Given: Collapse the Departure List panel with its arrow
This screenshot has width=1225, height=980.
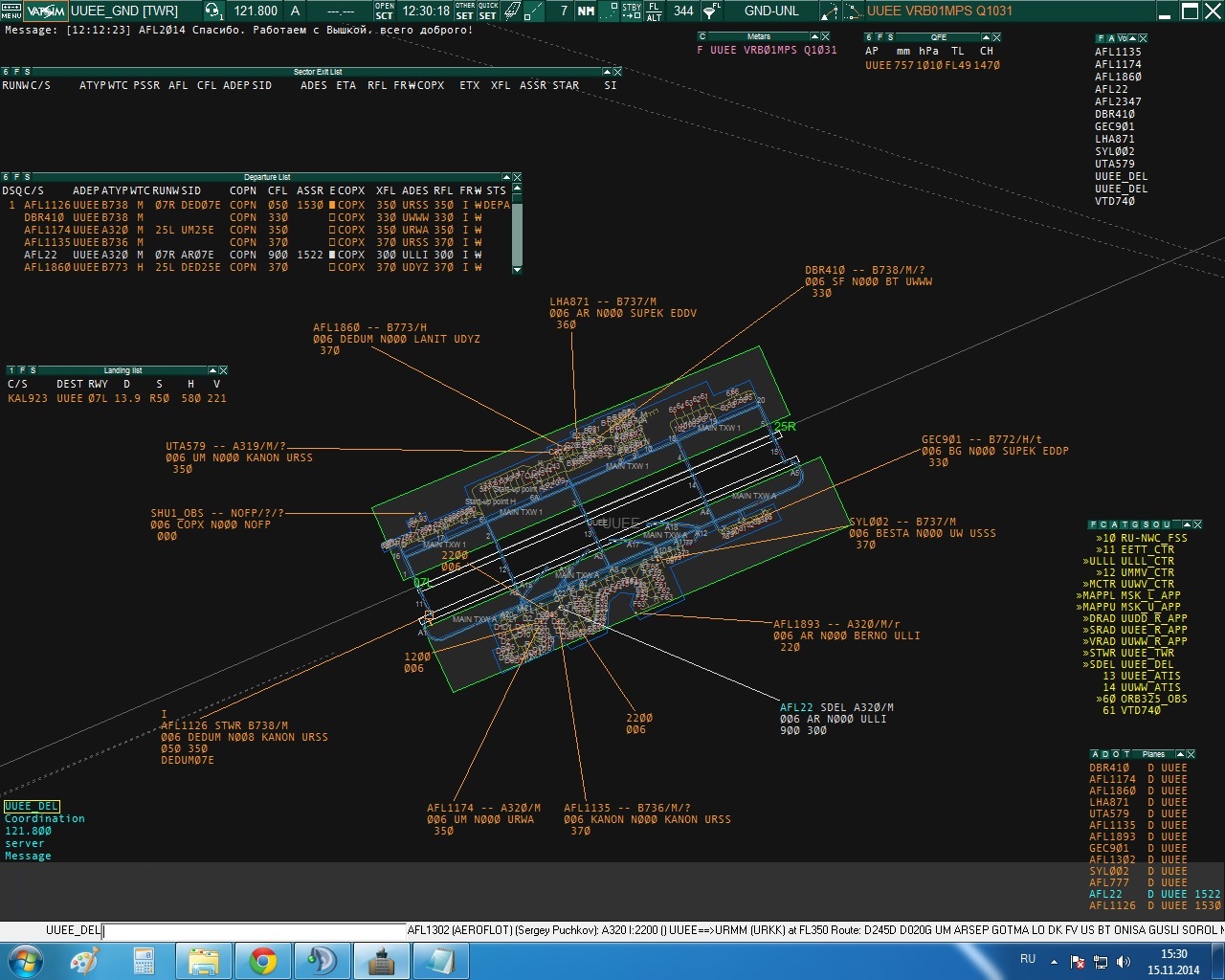Looking at the screenshot, I should (x=506, y=177).
